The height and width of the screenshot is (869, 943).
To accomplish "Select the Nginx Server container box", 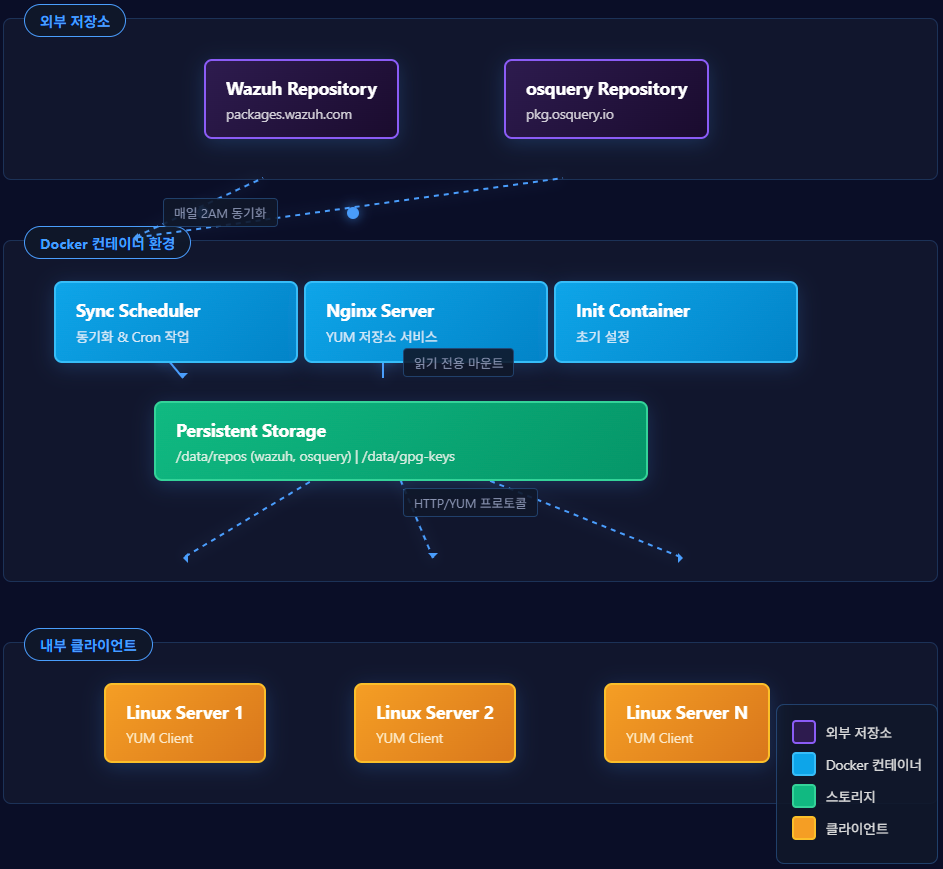I will tap(426, 322).
